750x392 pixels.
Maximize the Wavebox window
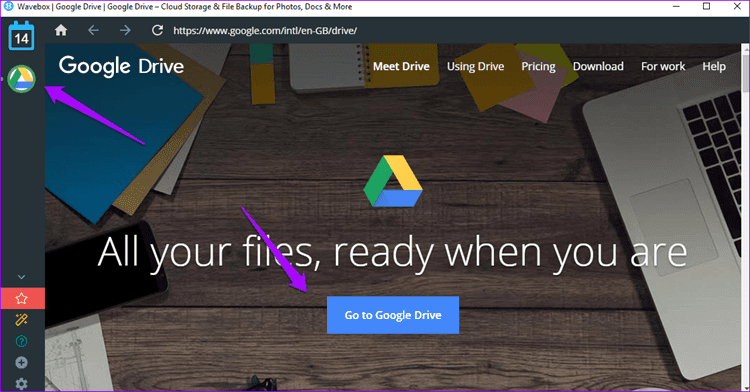706,6
